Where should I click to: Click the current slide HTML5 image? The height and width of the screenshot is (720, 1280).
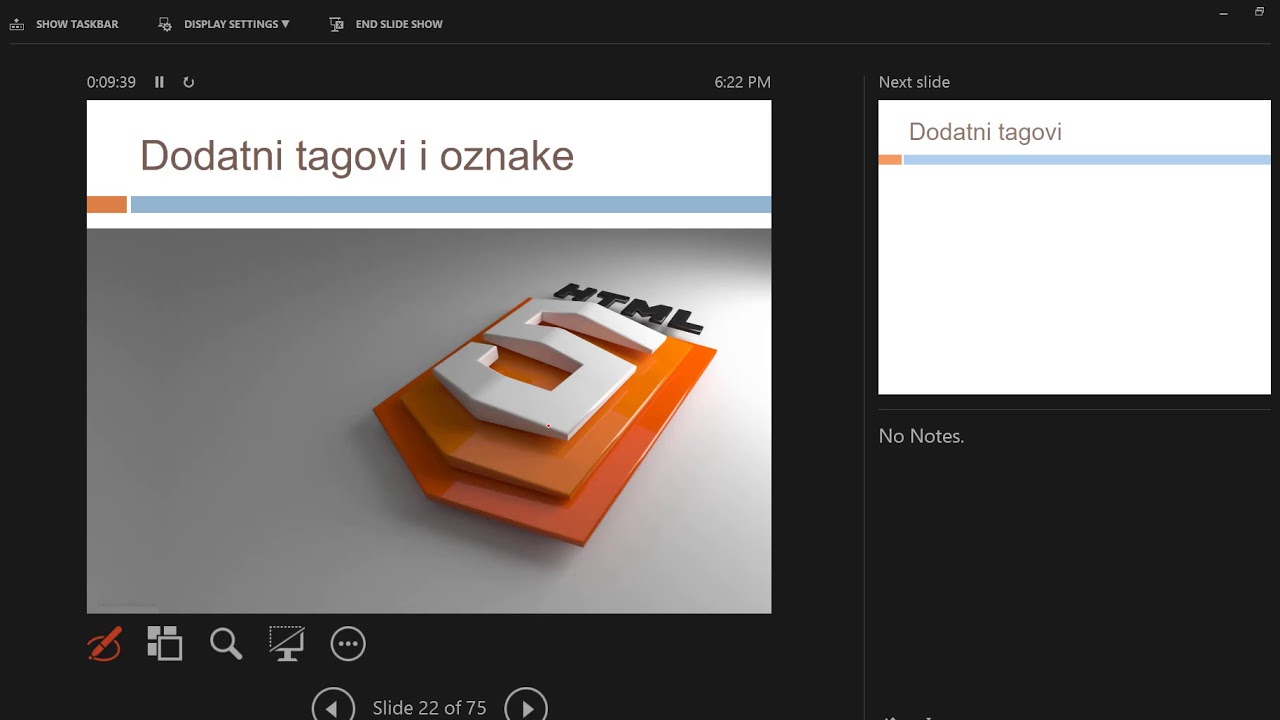pos(429,420)
